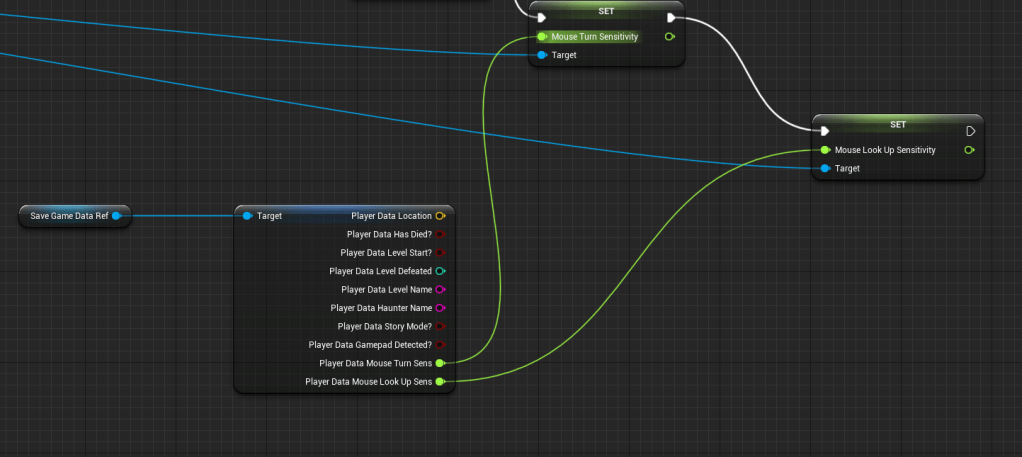Click the Player Data Mouse Look Up Sens pin

(440, 381)
